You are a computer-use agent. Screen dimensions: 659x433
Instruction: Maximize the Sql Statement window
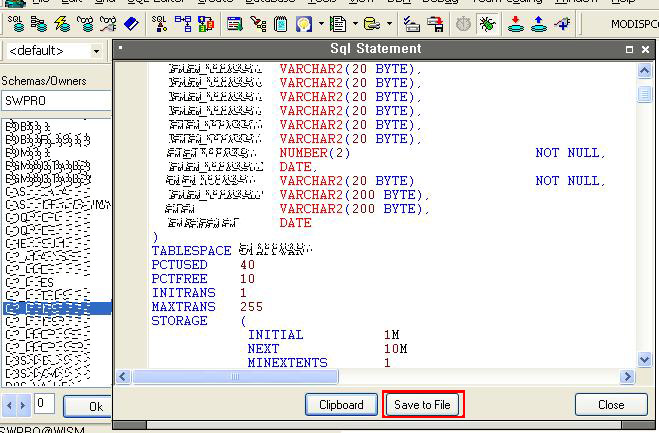click(629, 50)
